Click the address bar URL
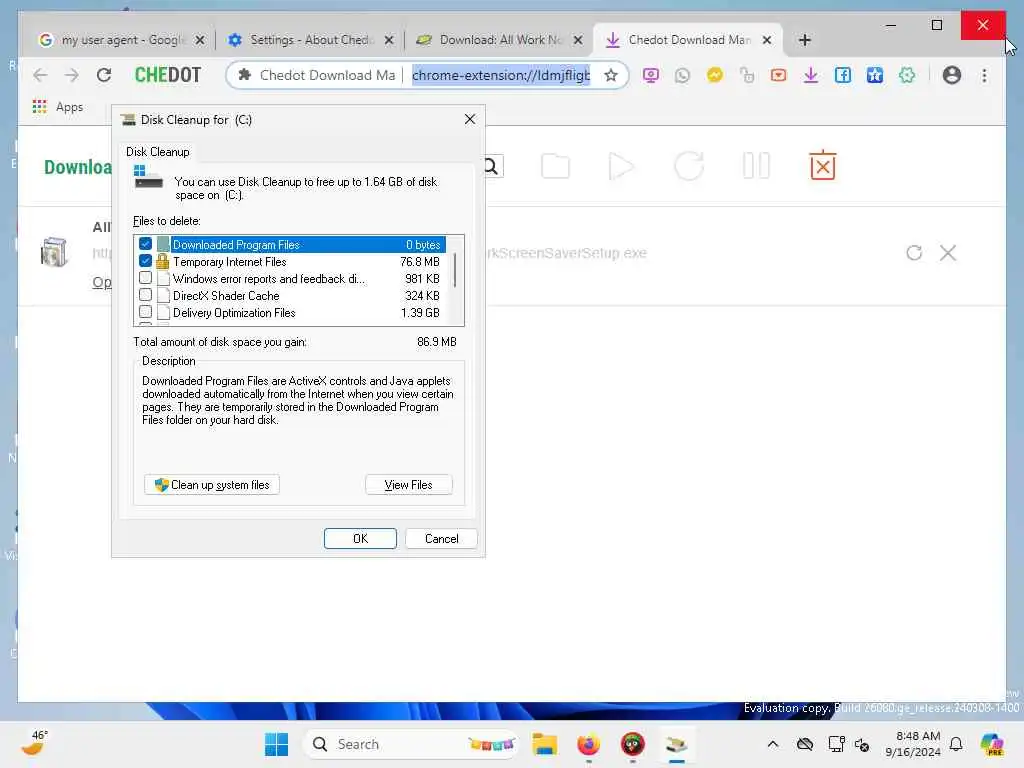 500,75
